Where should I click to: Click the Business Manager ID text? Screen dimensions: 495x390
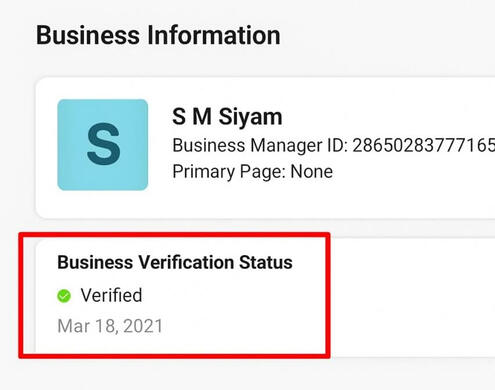pos(333,145)
